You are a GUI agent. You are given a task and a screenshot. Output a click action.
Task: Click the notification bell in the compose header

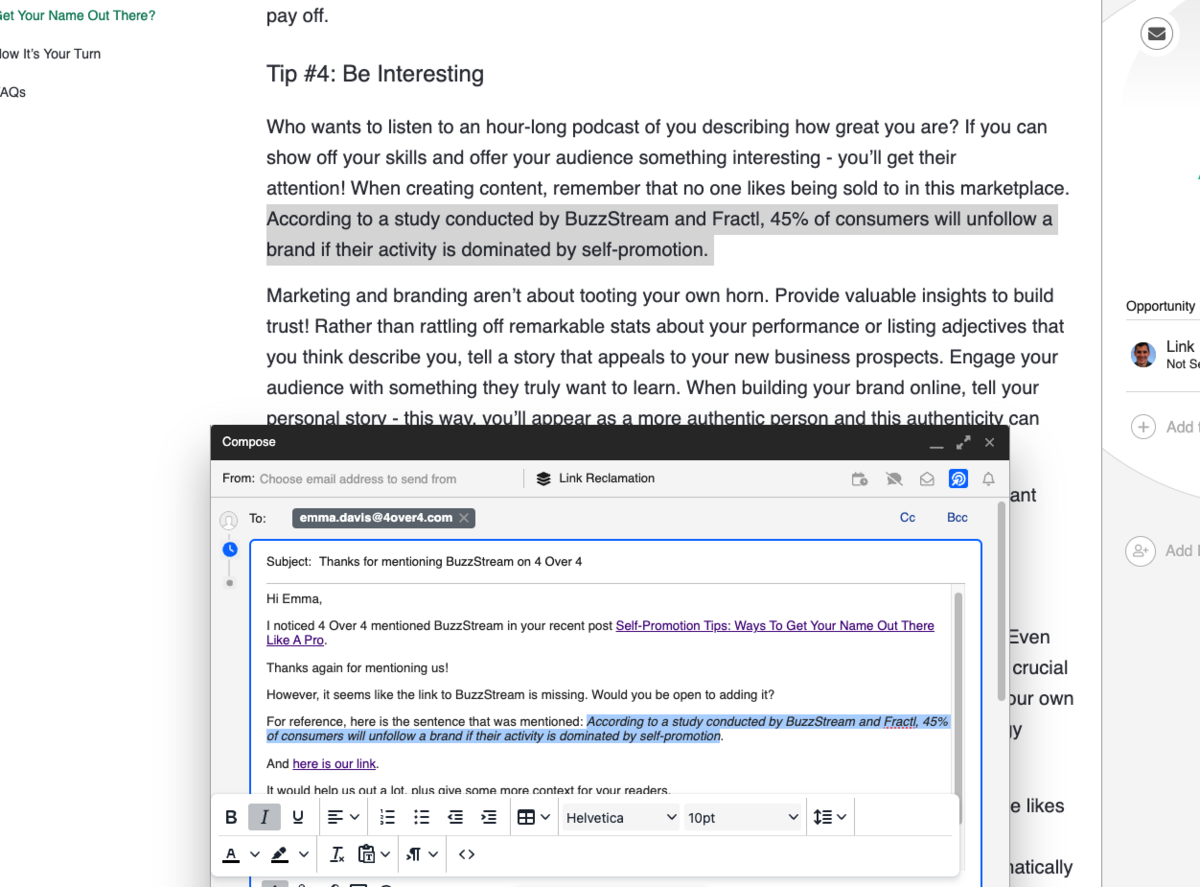tap(988, 479)
